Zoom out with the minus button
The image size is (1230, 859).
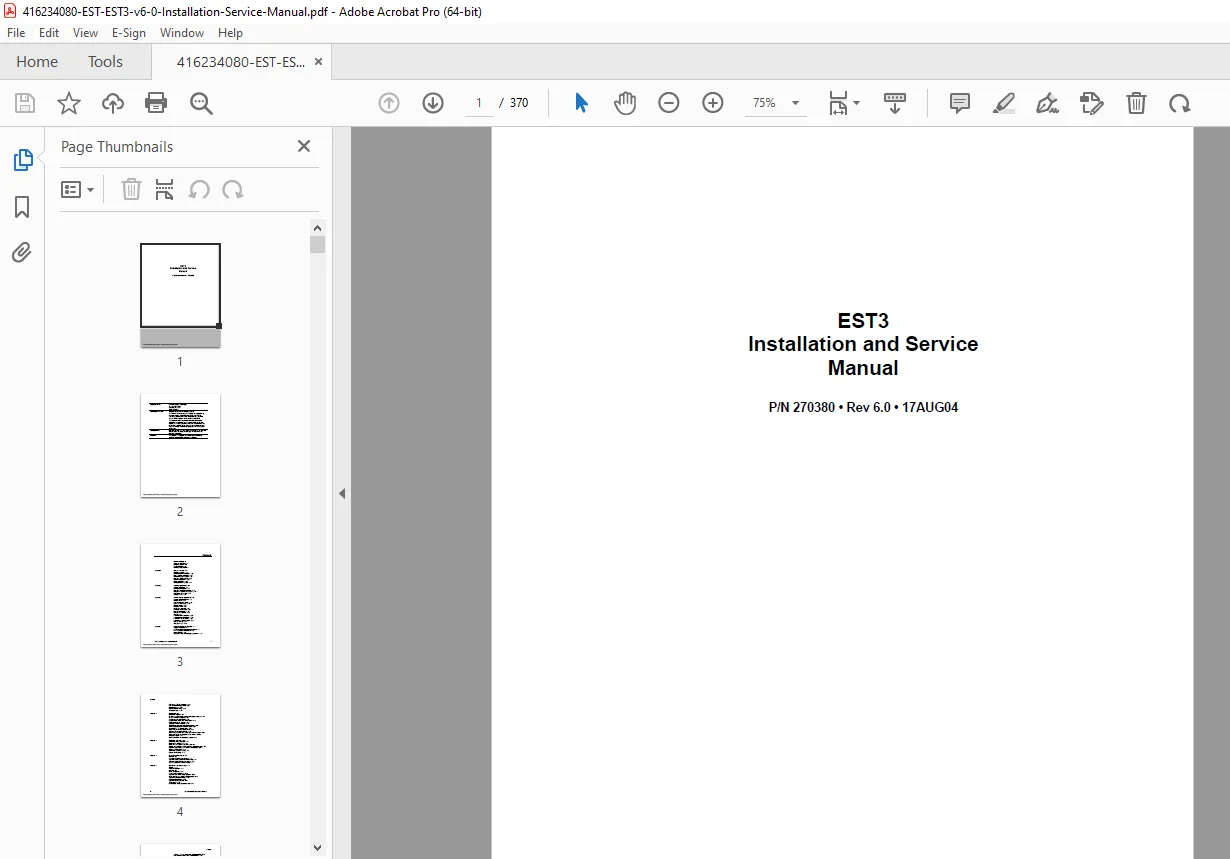click(x=669, y=103)
